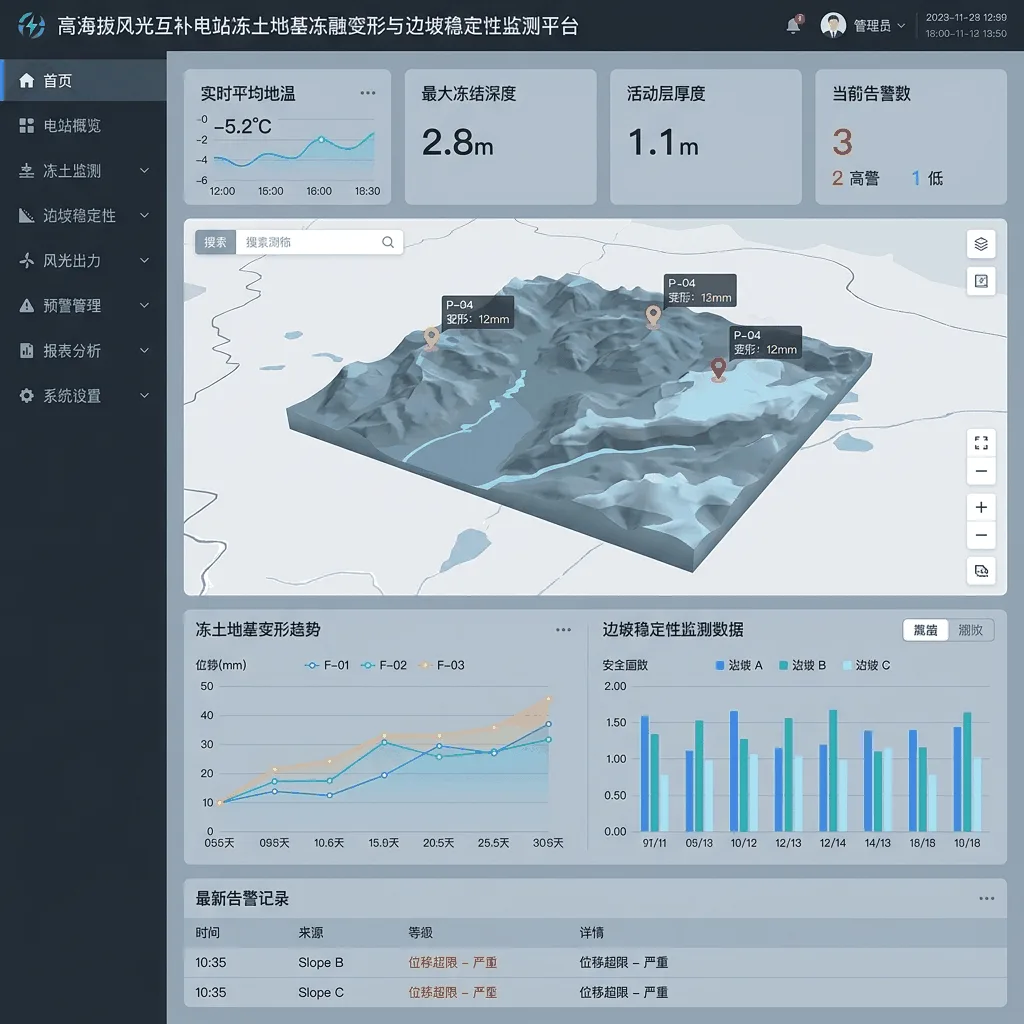Toggle 边坡 A legend in bar chart
This screenshot has width=1024, height=1024.
click(x=739, y=665)
